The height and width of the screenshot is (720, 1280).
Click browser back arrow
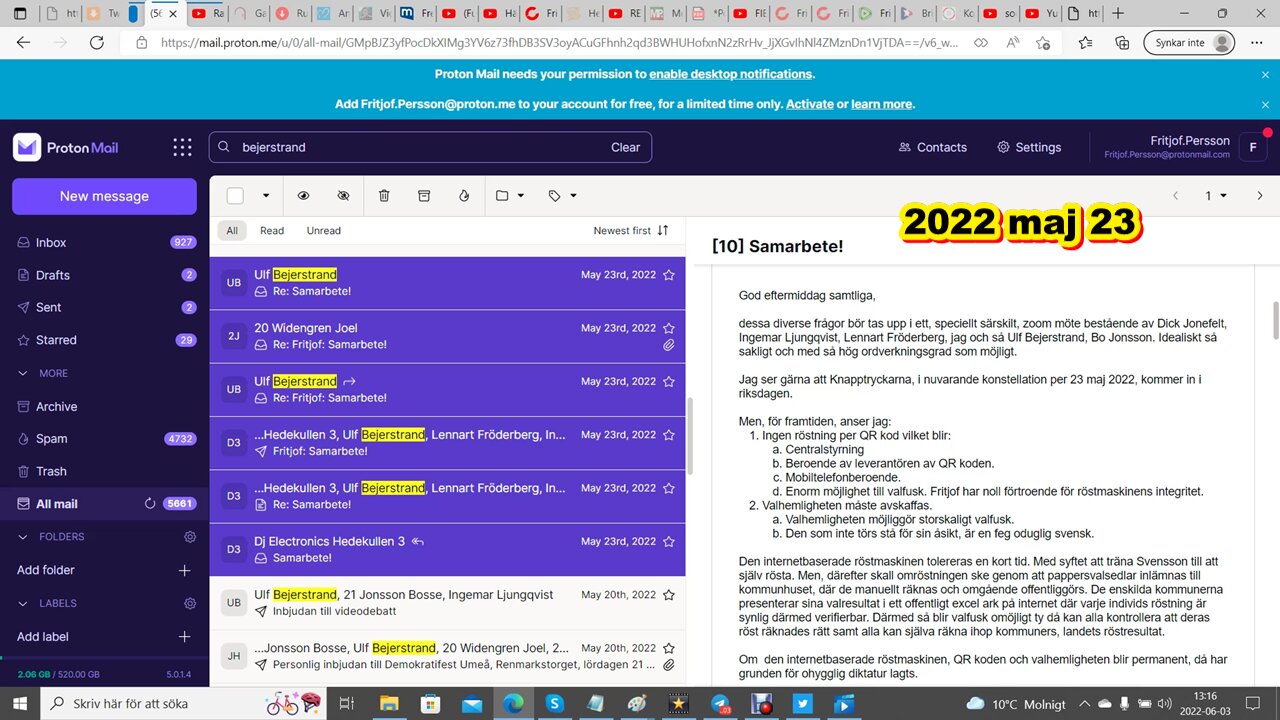point(23,43)
